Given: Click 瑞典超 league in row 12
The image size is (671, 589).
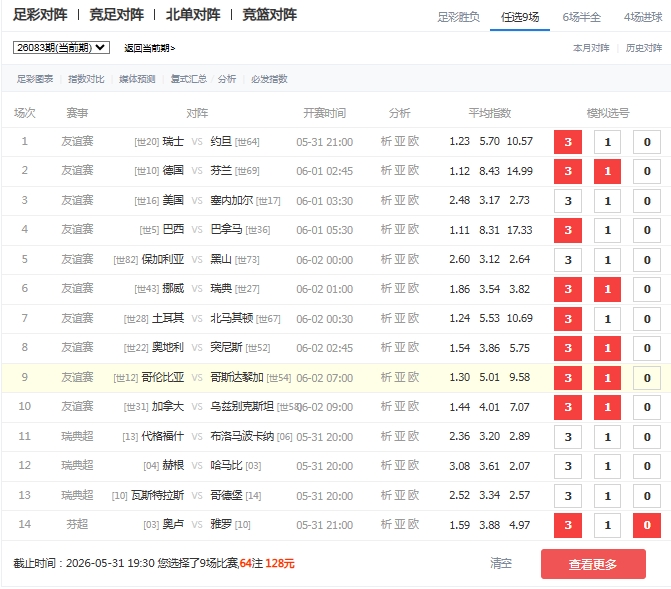Looking at the screenshot, I should tap(77, 466).
